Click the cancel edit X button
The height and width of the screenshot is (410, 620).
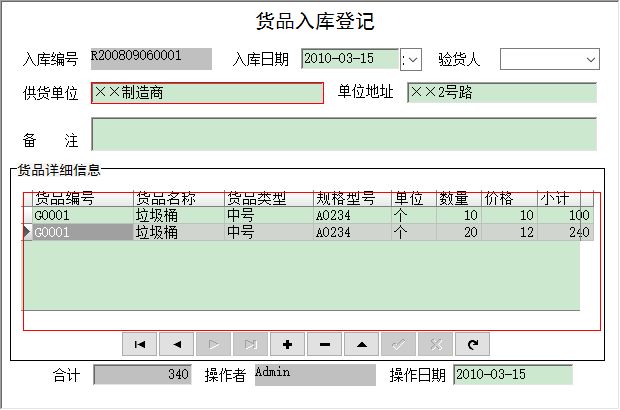pos(435,344)
